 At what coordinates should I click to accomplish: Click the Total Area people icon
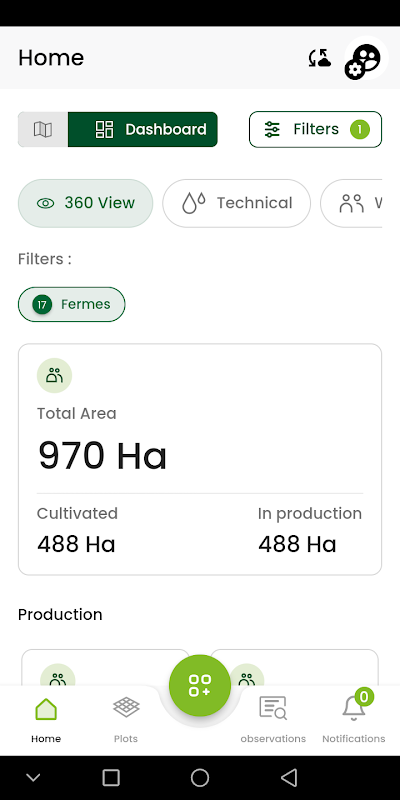pyautogui.click(x=55, y=376)
